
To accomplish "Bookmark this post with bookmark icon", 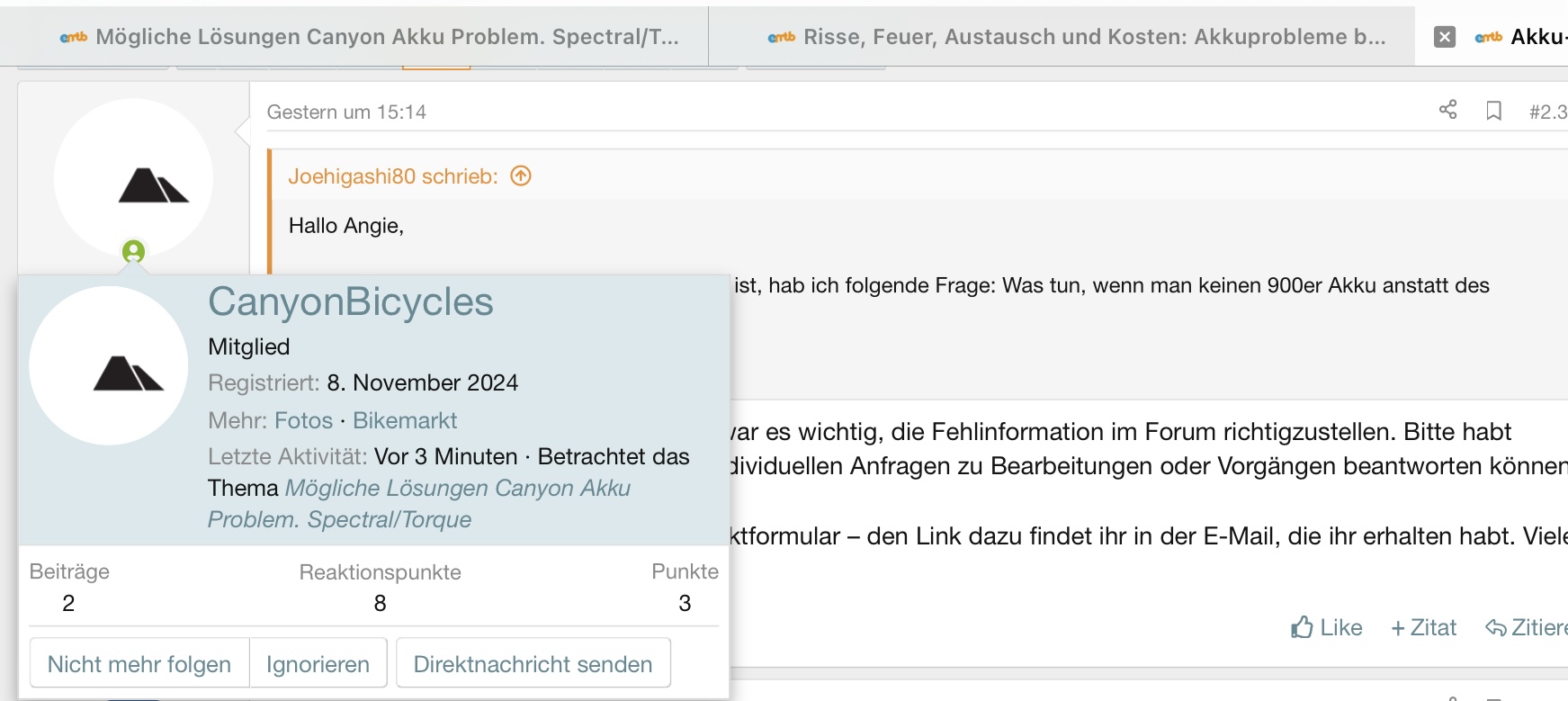I will pyautogui.click(x=1494, y=111).
